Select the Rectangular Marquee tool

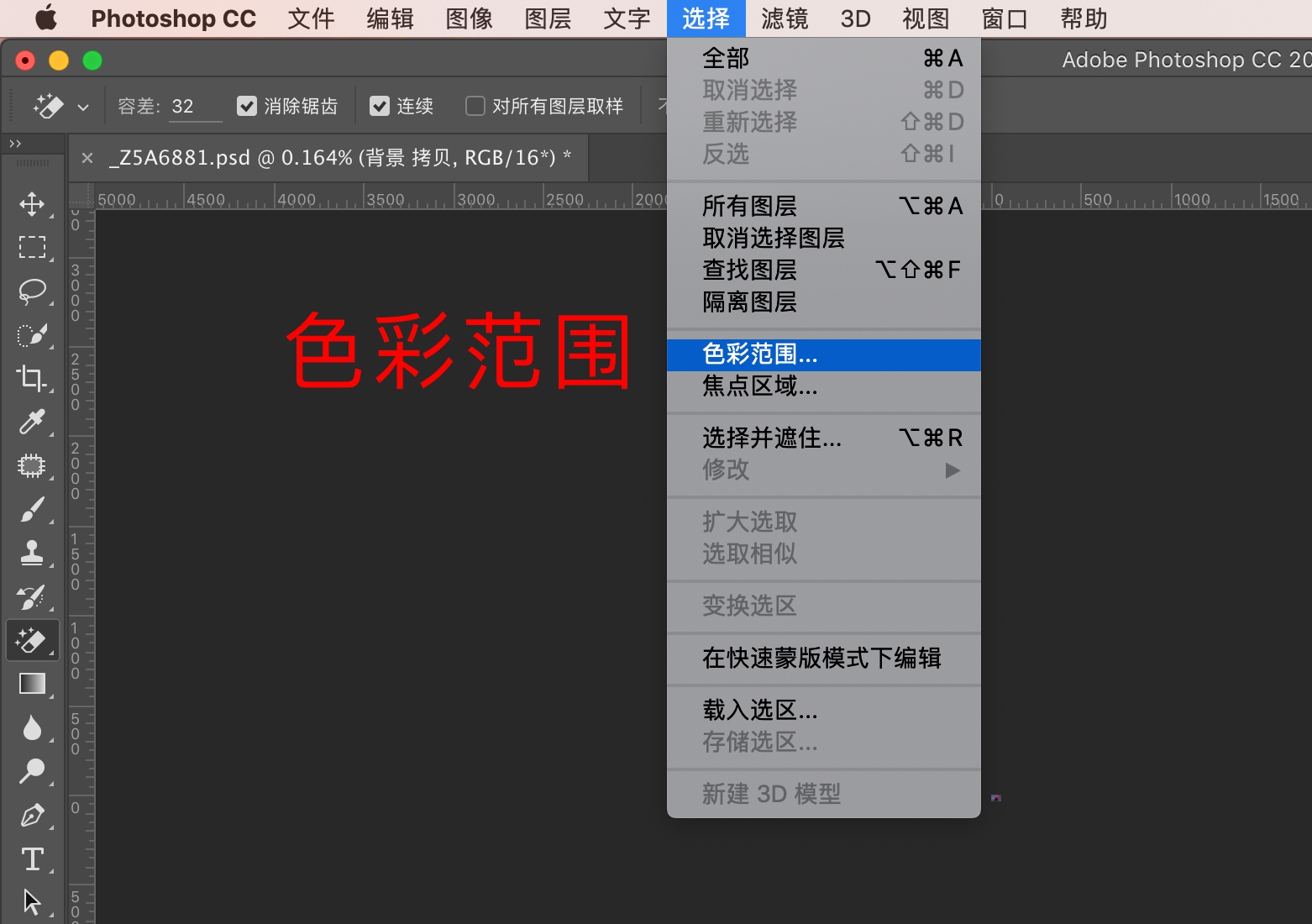coord(33,246)
